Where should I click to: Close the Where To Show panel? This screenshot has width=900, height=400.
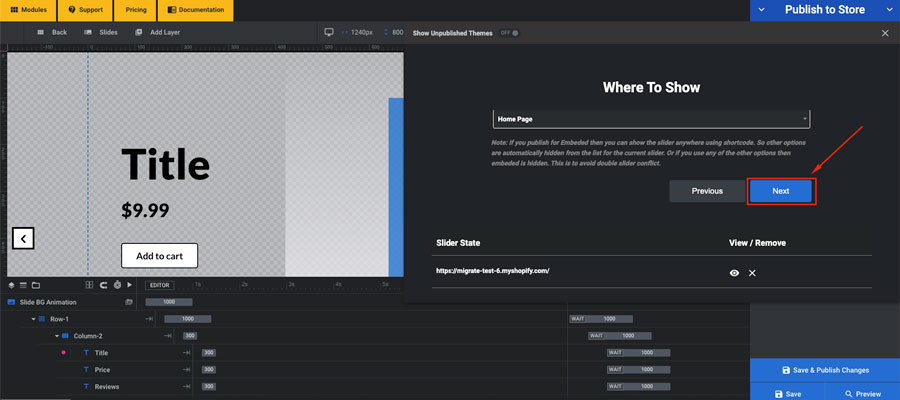885,33
